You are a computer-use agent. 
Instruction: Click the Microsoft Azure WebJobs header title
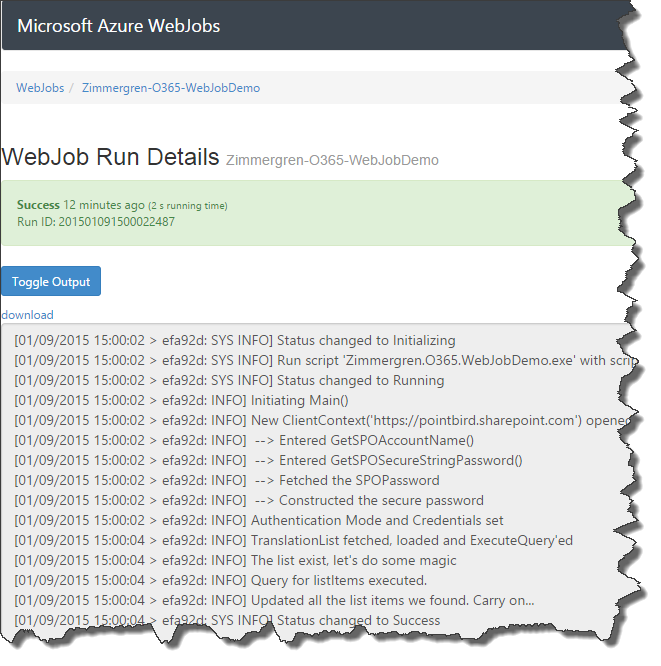pos(118,26)
